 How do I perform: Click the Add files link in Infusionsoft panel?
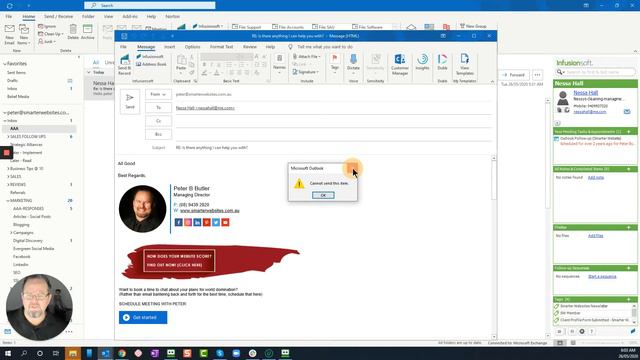pyautogui.click(x=596, y=236)
